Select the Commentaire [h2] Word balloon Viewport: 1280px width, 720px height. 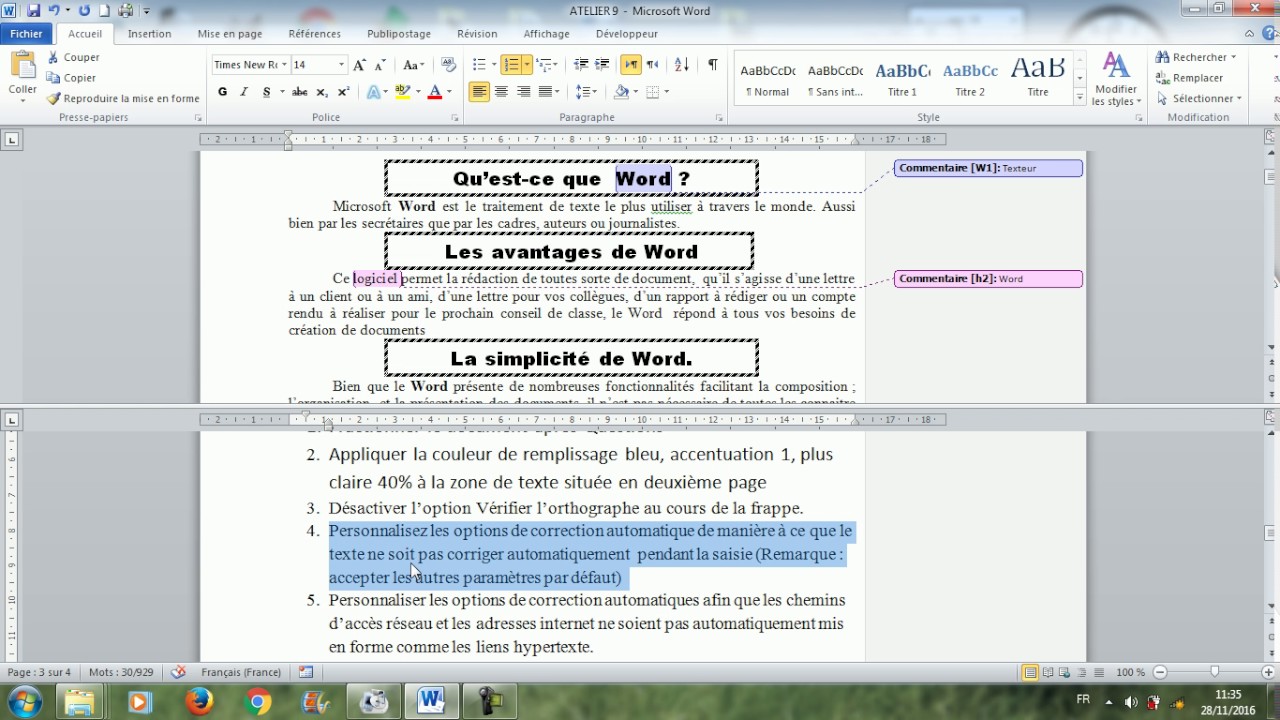pyautogui.click(x=988, y=279)
